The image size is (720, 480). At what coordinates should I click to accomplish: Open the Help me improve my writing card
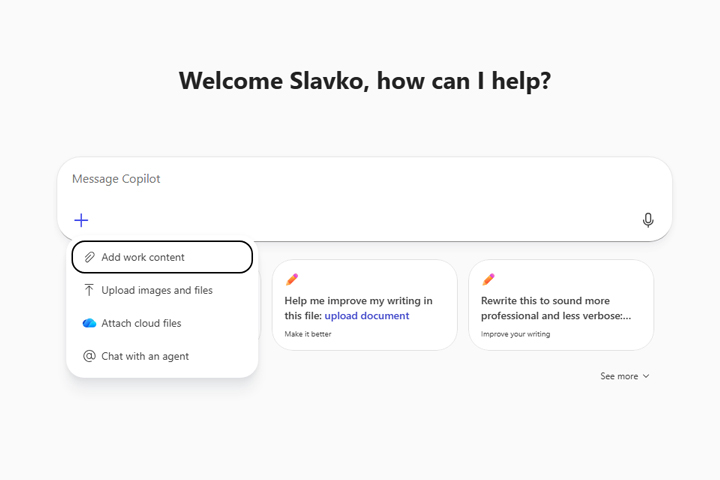(364, 300)
